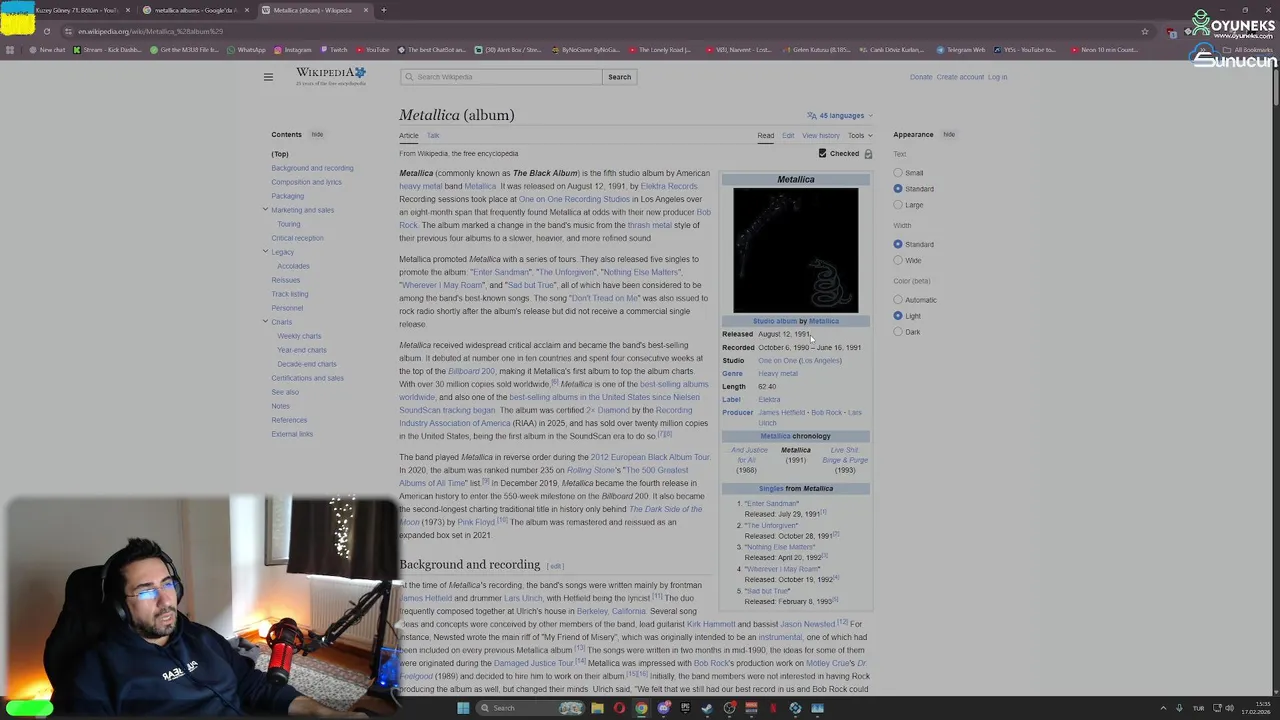Select Dark color mode
Viewport: 1280px width, 720px height.
(898, 332)
